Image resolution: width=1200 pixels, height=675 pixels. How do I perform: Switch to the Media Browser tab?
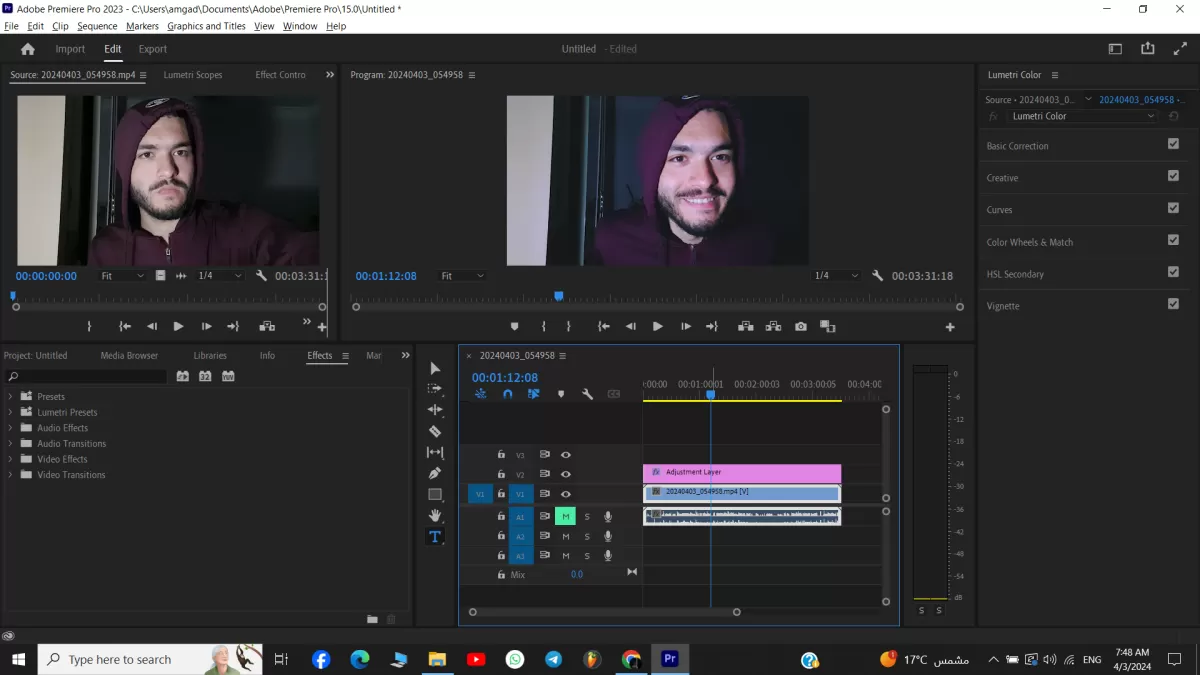[x=129, y=356]
